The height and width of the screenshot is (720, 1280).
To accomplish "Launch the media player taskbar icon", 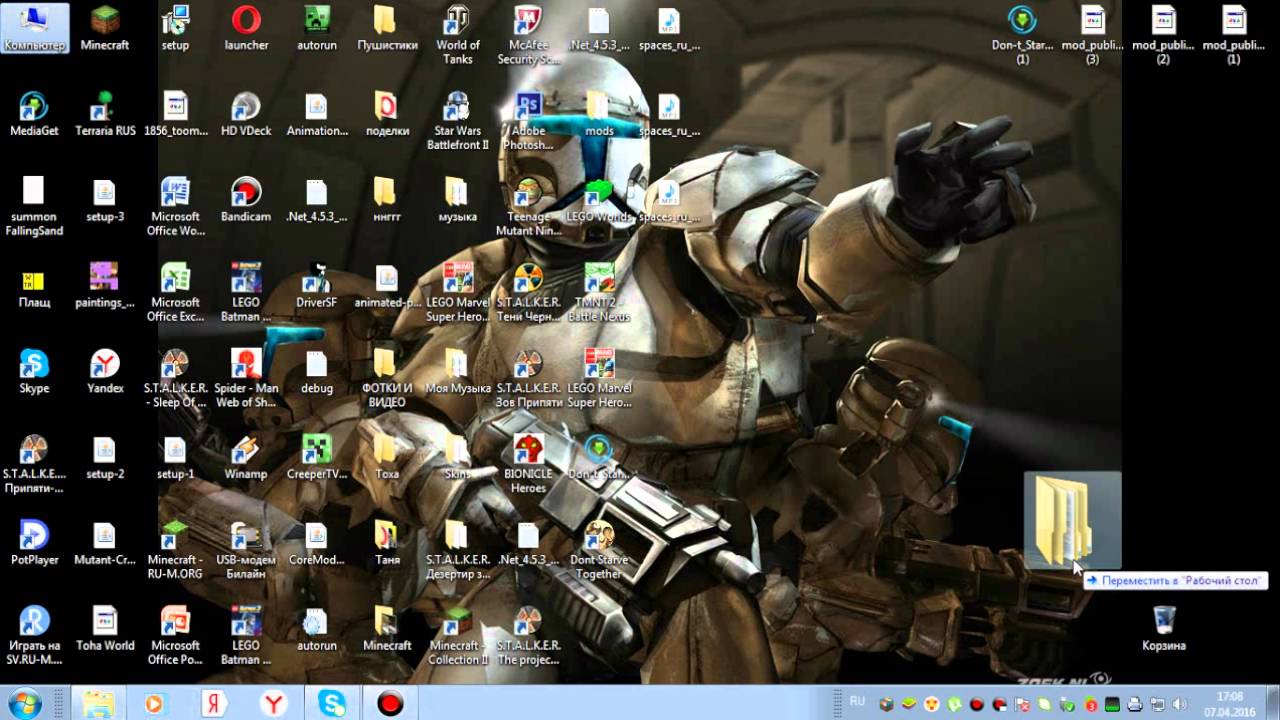I will point(153,704).
